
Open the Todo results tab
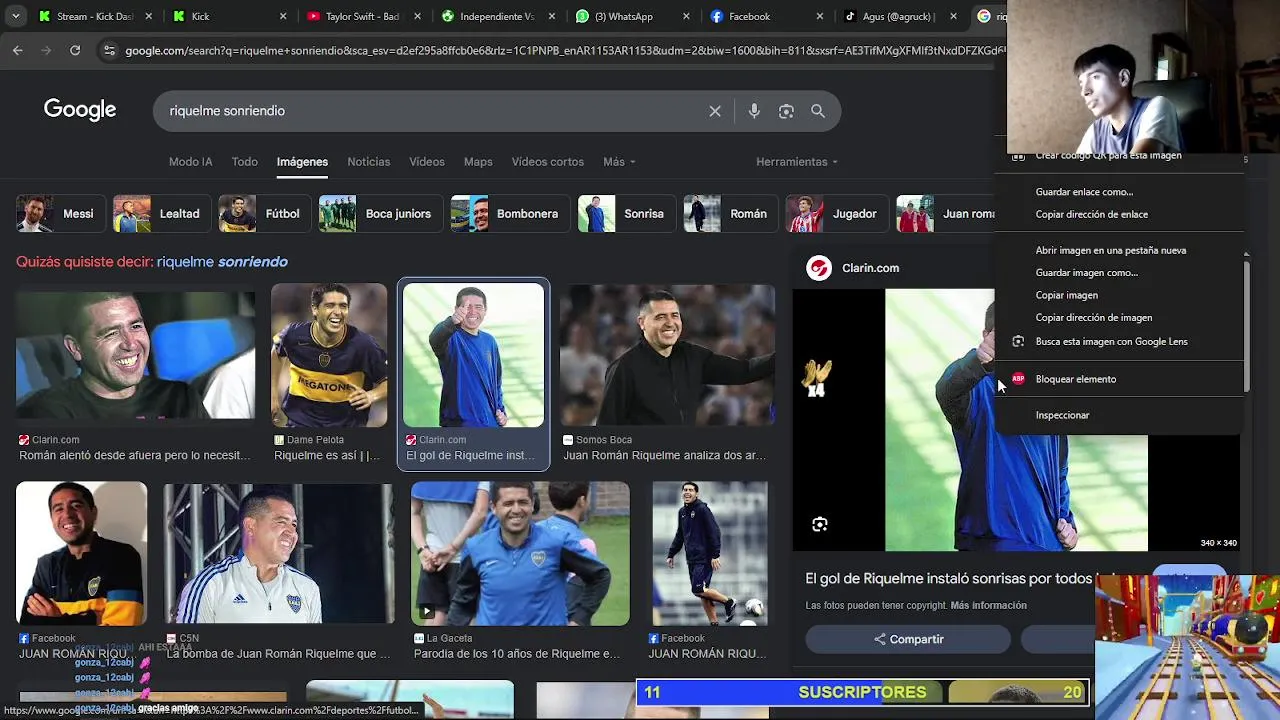coord(245,162)
